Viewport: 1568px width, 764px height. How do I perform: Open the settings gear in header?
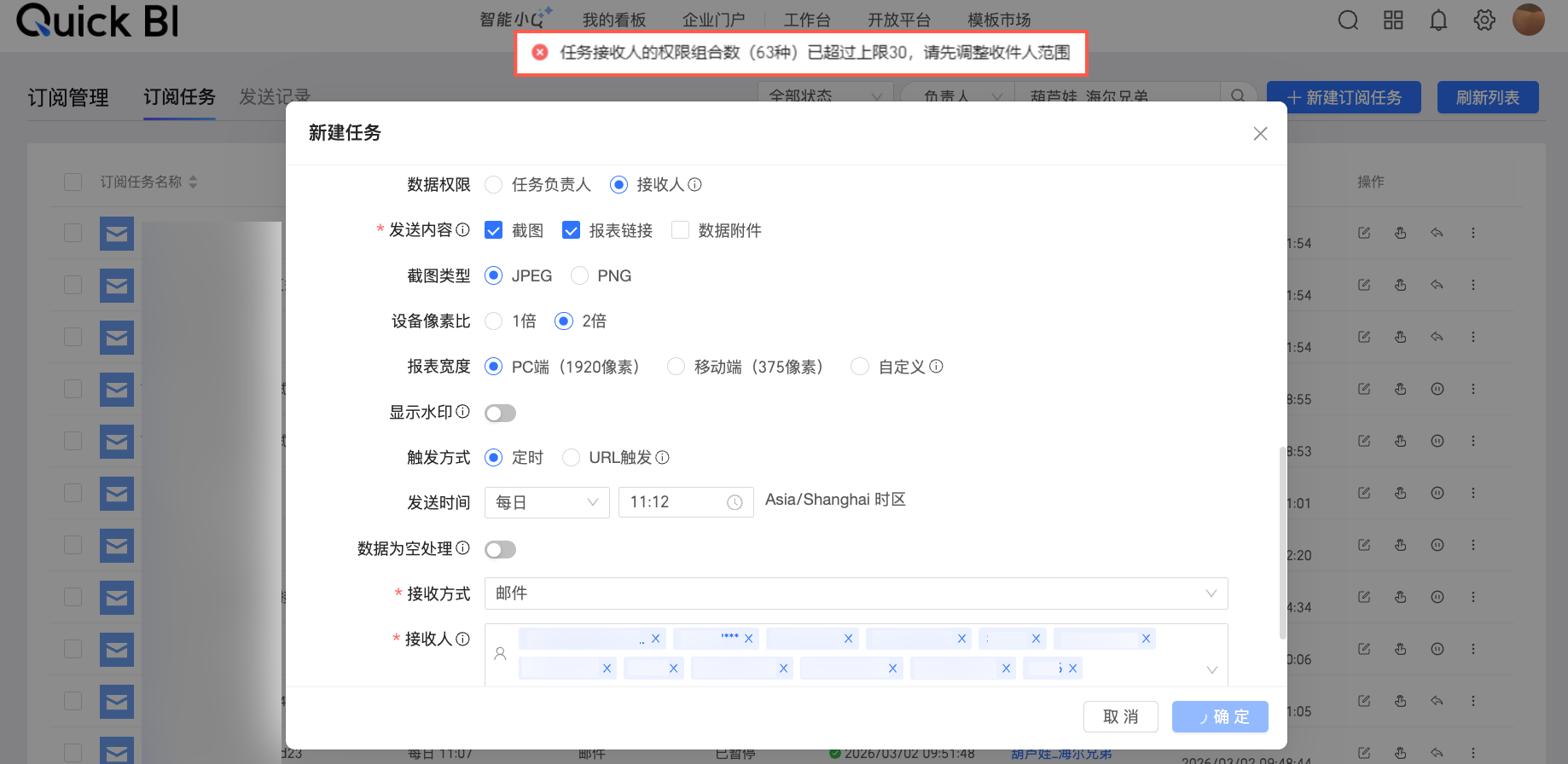[1484, 20]
